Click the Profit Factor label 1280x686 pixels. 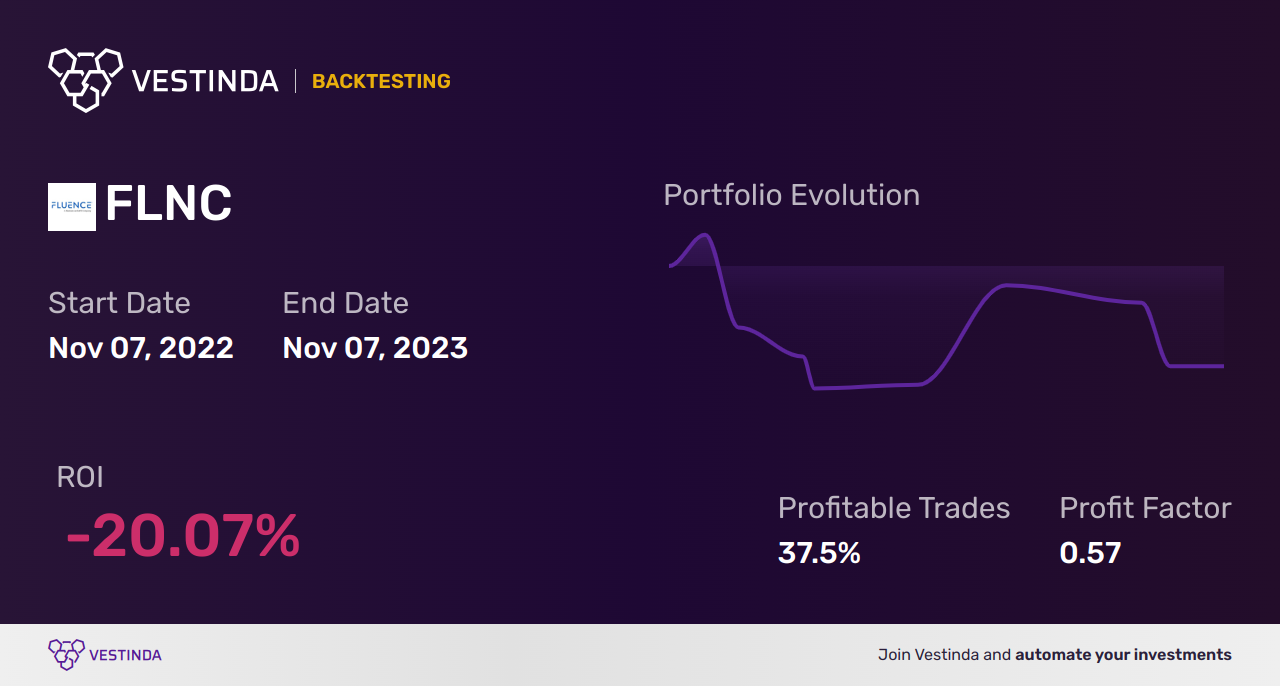point(1145,508)
